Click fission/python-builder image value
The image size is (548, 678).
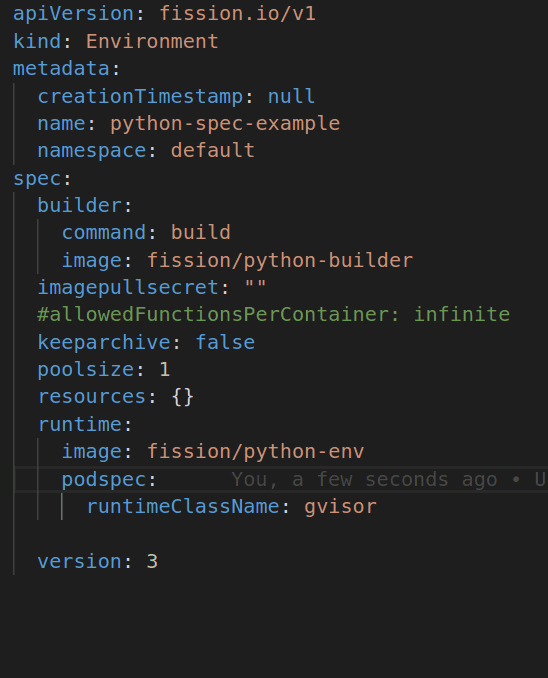pyautogui.click(x=280, y=260)
